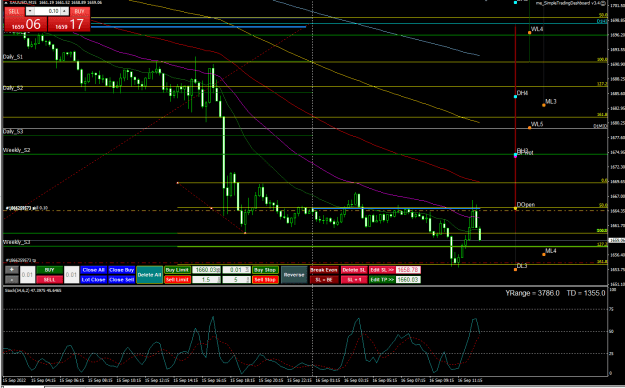Click the Daily_S3 pivot label
Screen dimensions: 625x388
point(13,132)
